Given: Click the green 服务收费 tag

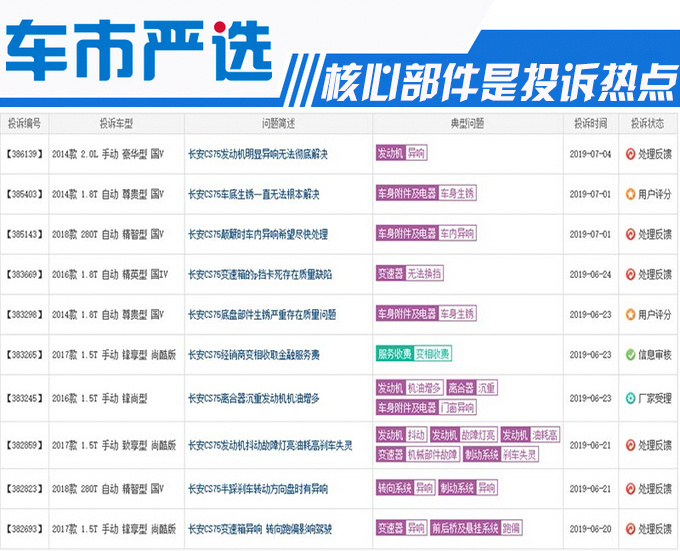Looking at the screenshot, I should (395, 354).
